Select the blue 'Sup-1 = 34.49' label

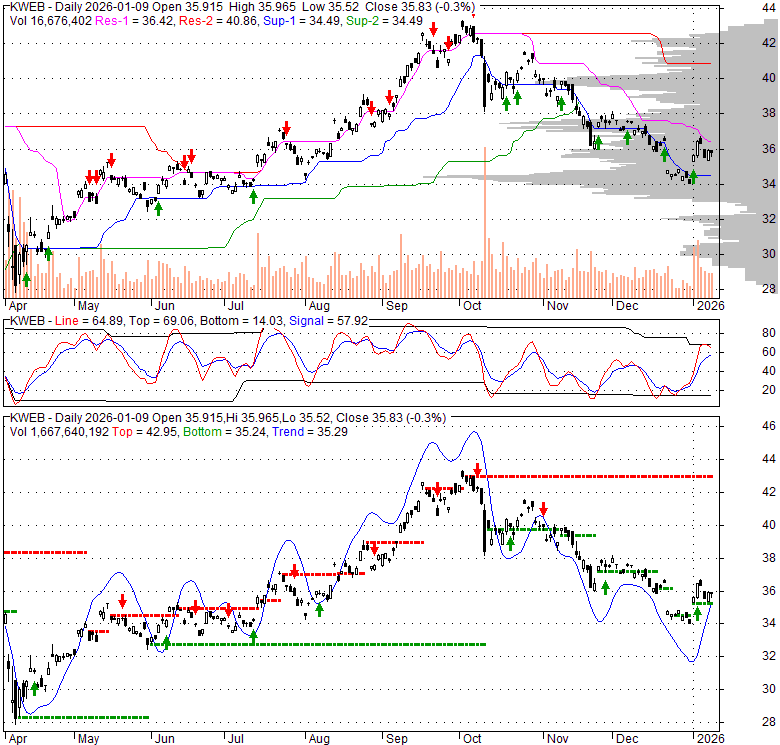pos(302,21)
